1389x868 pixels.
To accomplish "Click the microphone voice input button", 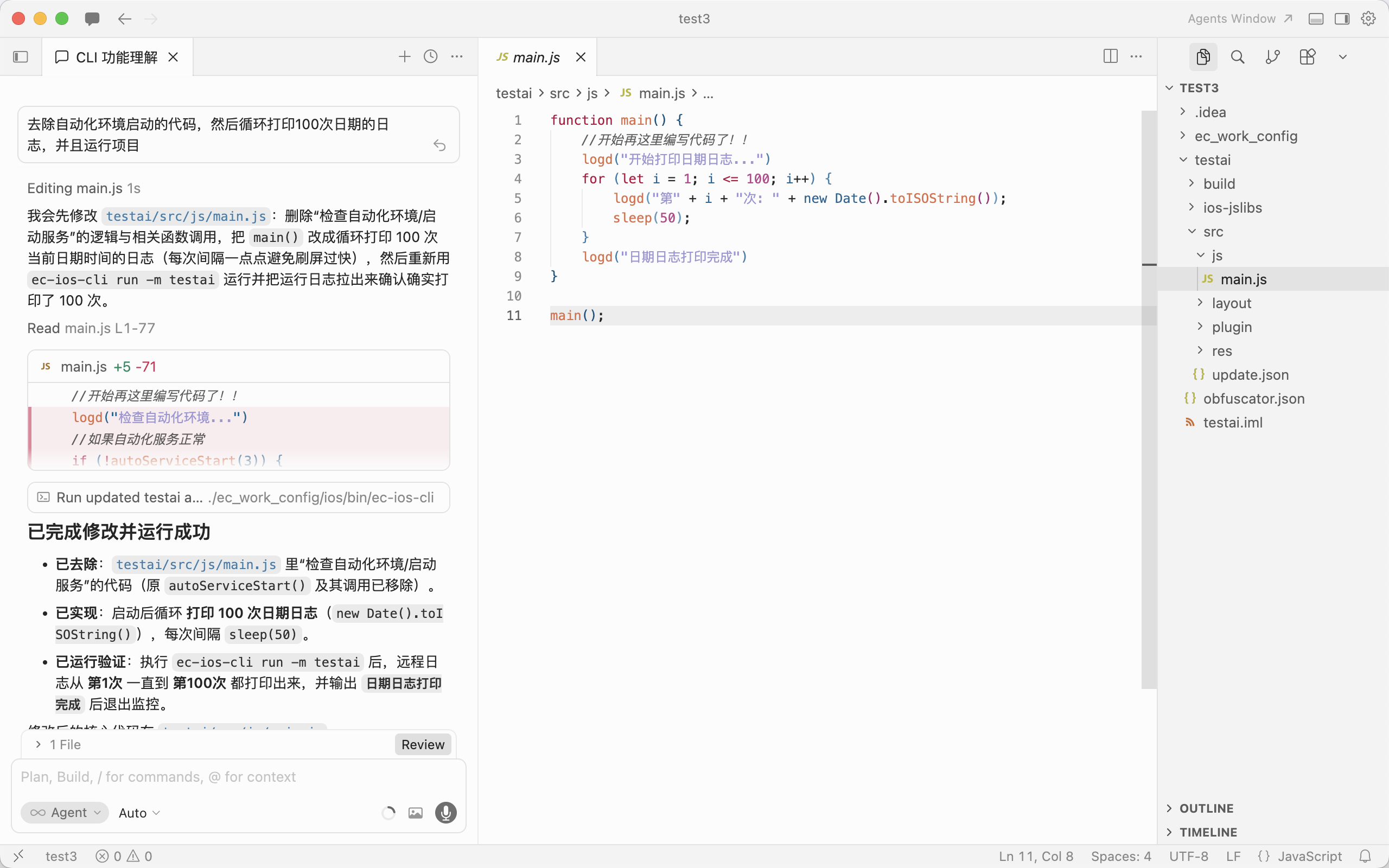I will [445, 812].
